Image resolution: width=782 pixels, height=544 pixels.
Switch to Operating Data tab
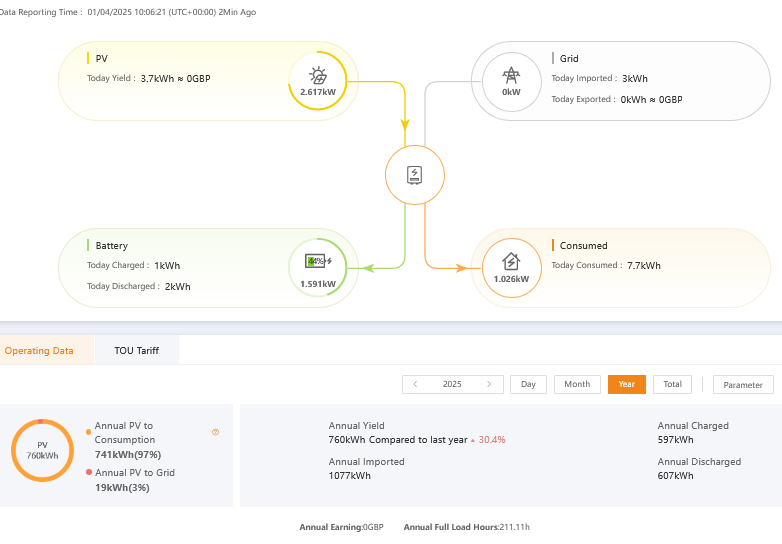click(39, 351)
